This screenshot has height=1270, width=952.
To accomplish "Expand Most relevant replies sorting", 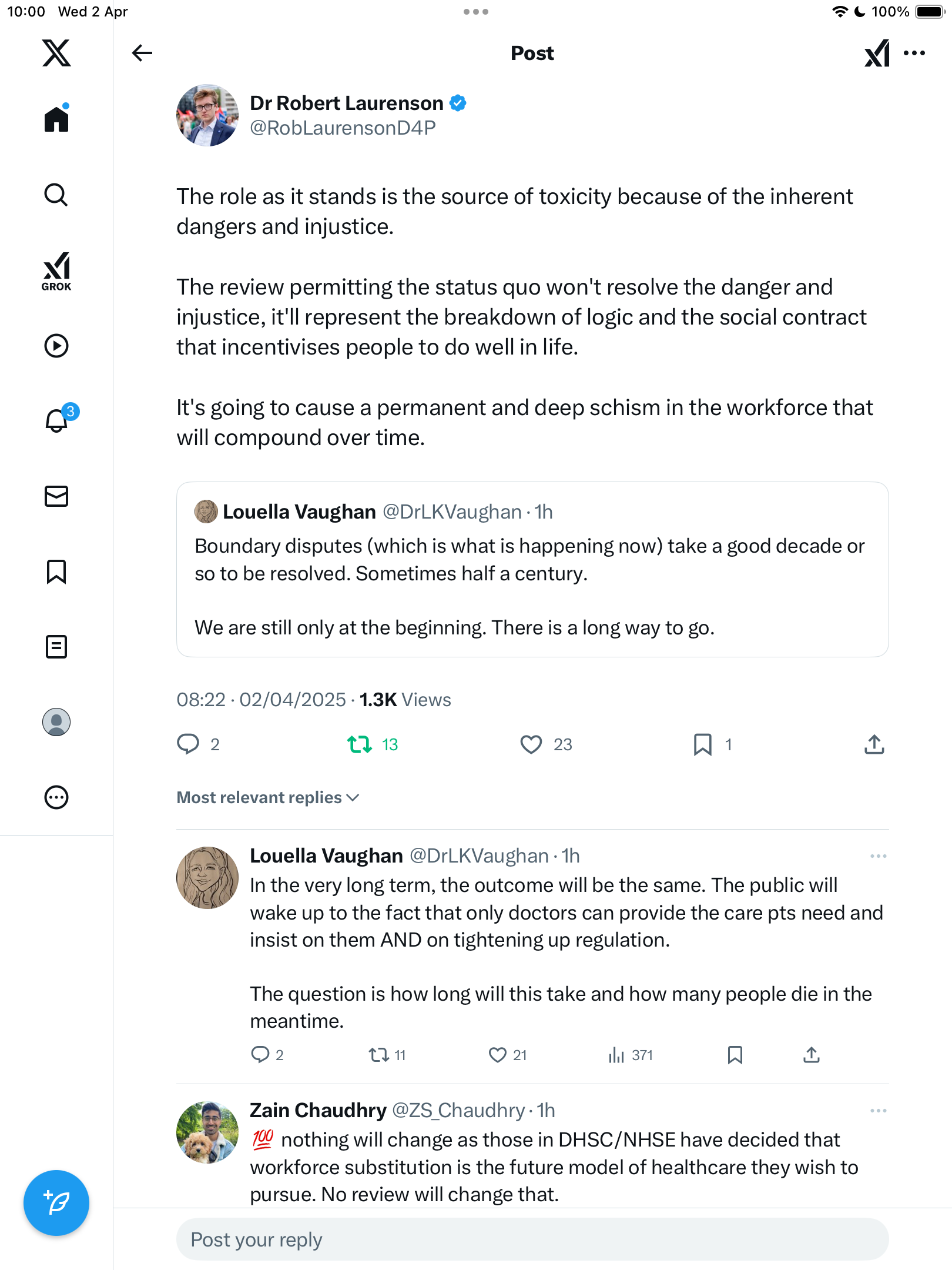I will 268,797.
